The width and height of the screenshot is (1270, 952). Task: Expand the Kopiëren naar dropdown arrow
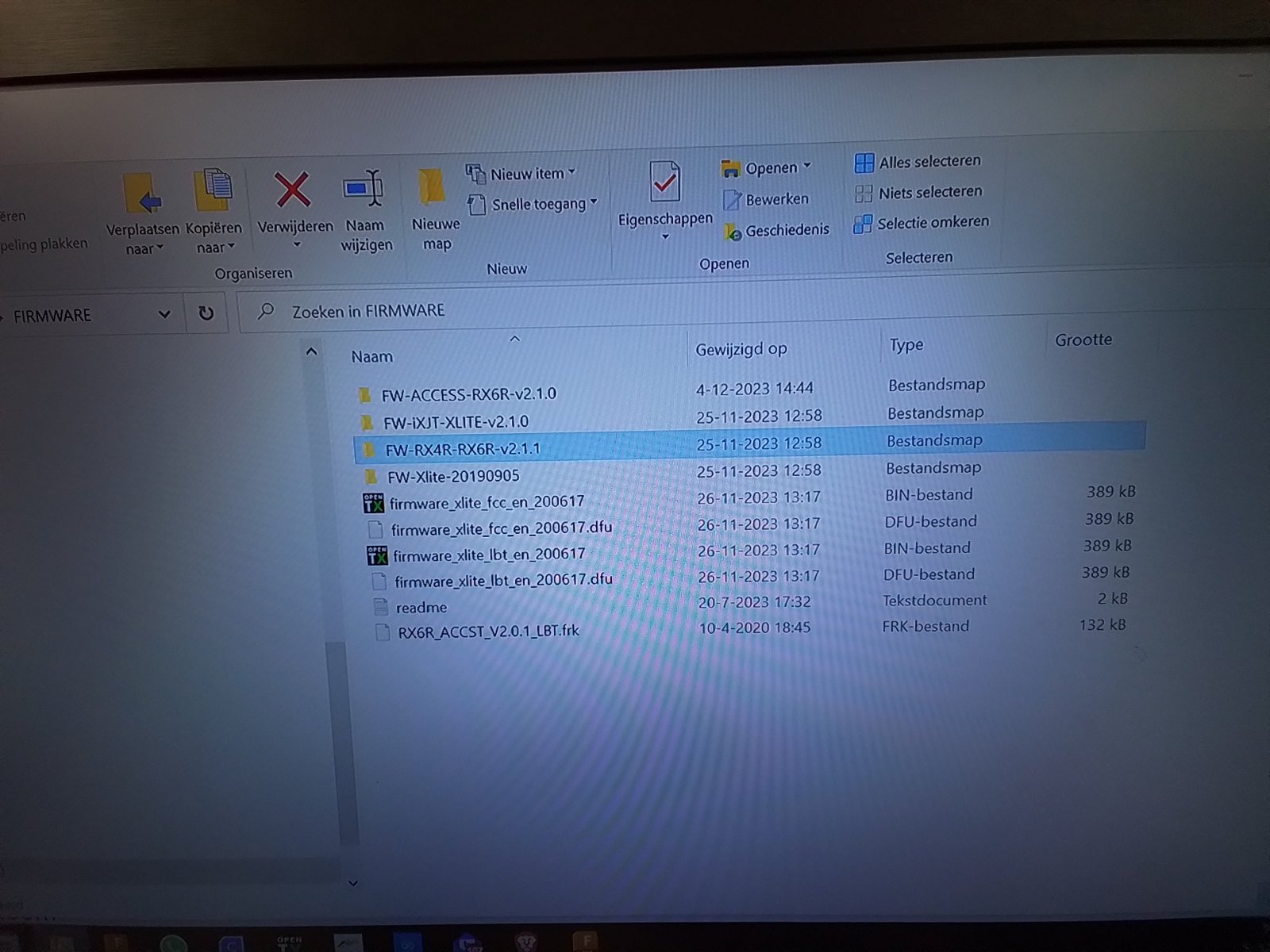(x=231, y=247)
